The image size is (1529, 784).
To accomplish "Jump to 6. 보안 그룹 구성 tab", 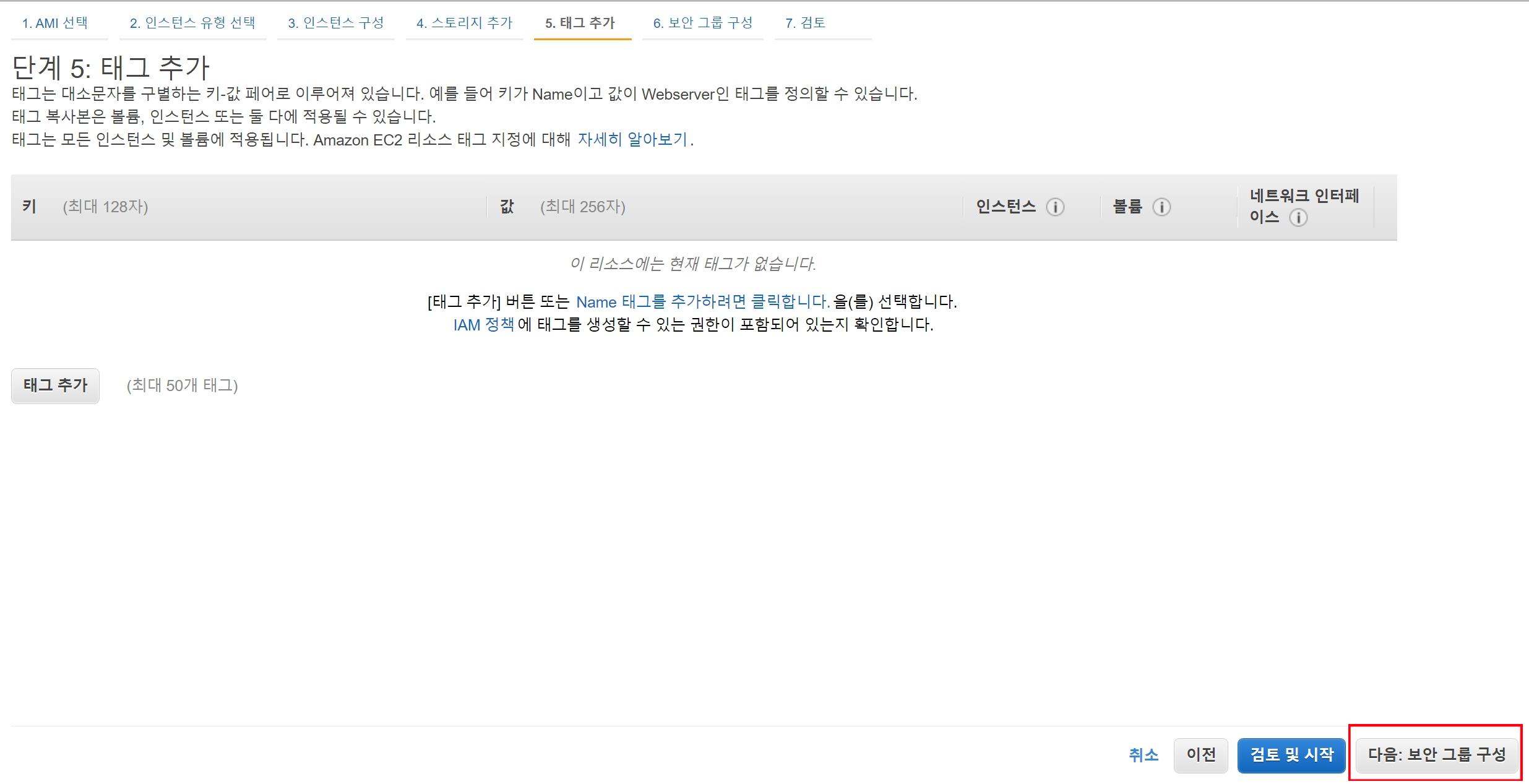I will click(x=702, y=23).
